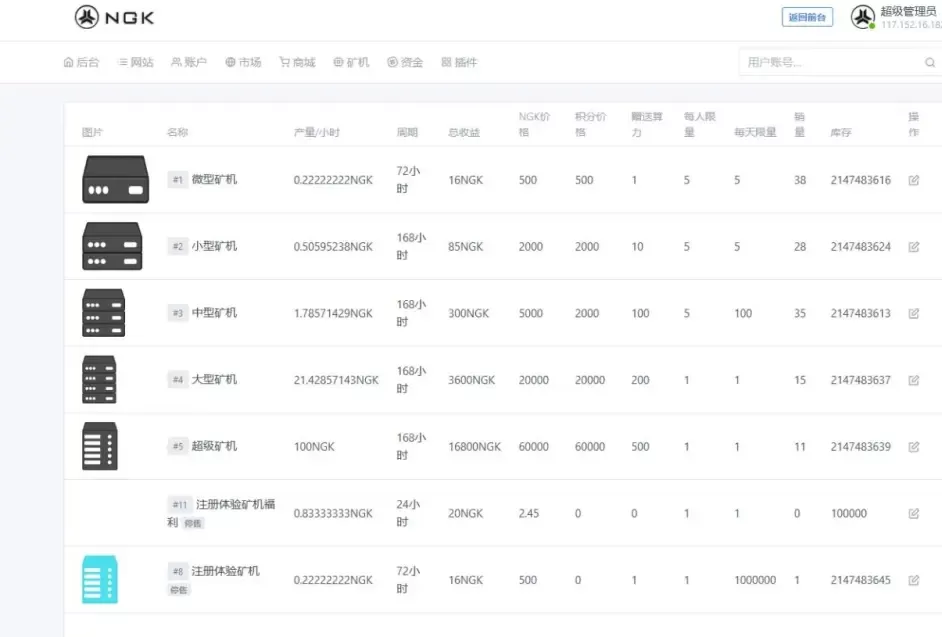Viewport: 942px width, 637px height.
Task: Click the 1000000 daily limit value
Action: pos(755,580)
